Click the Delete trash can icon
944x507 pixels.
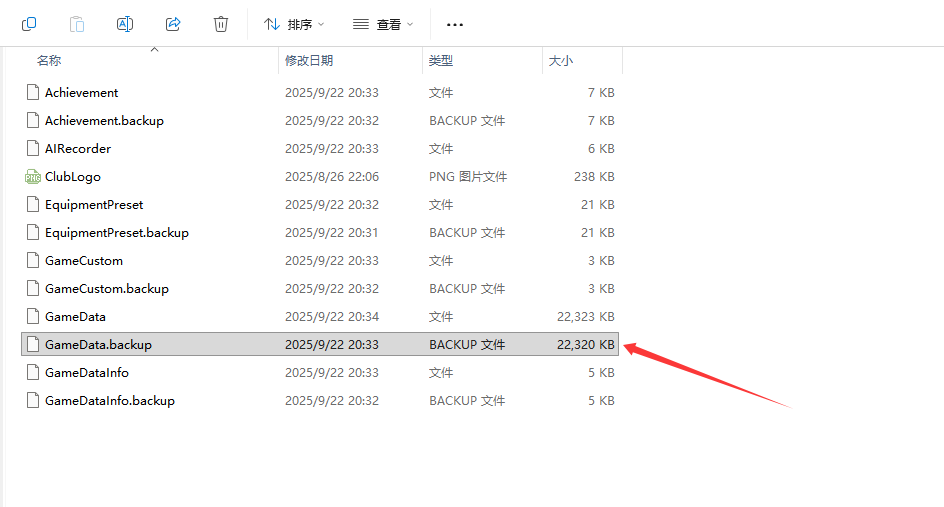point(221,24)
